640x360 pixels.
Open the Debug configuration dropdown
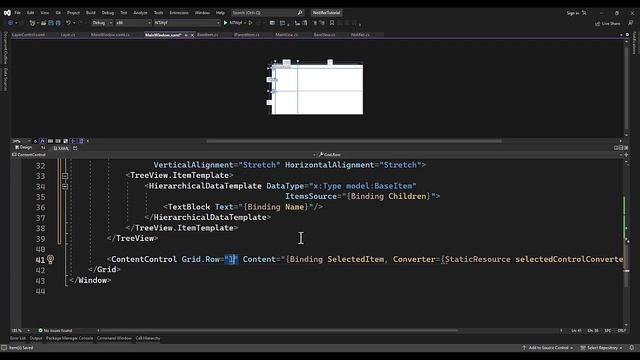pyautogui.click(x=102, y=23)
